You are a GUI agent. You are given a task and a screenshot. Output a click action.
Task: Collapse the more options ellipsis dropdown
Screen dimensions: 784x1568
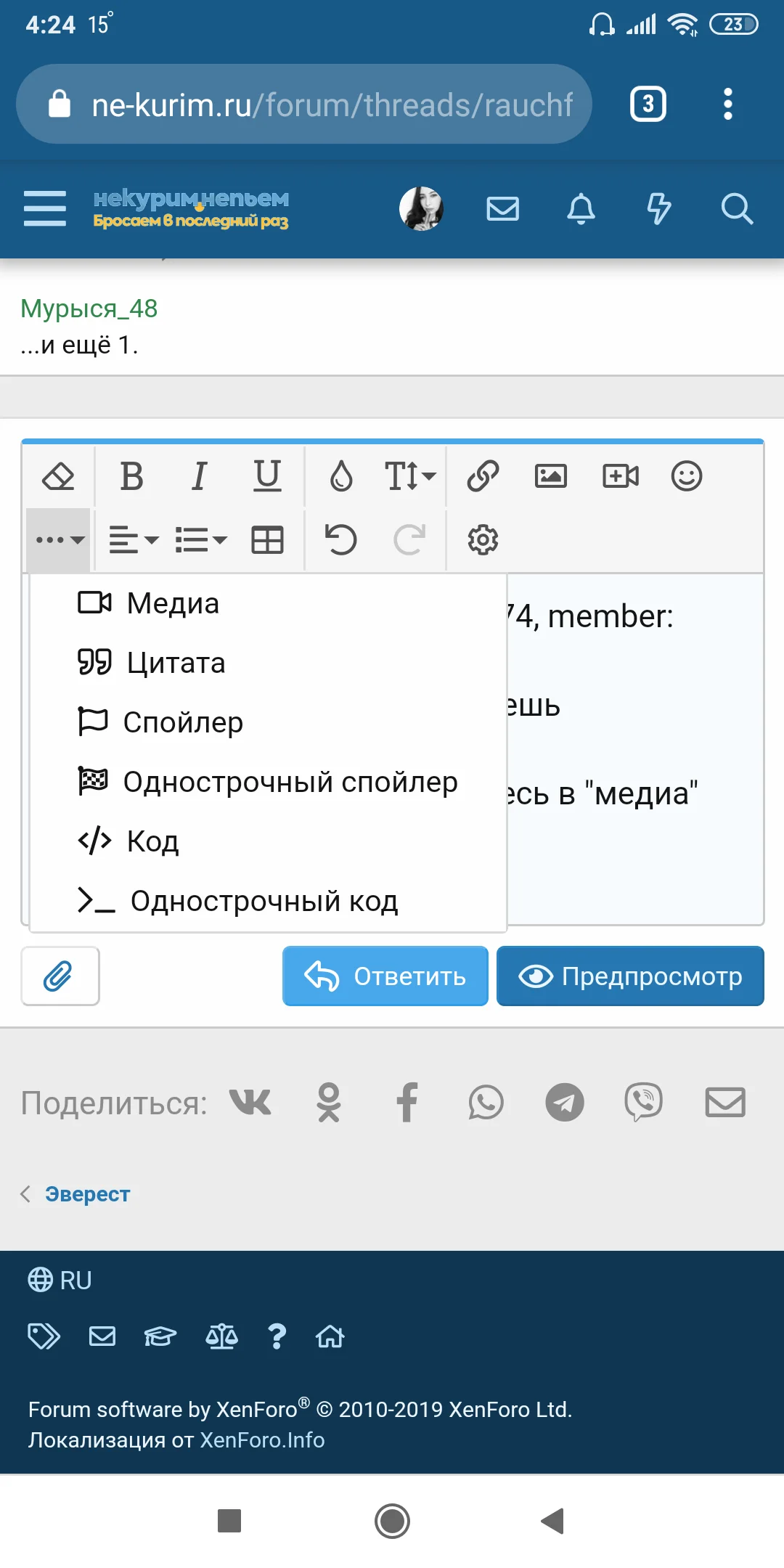coord(59,540)
